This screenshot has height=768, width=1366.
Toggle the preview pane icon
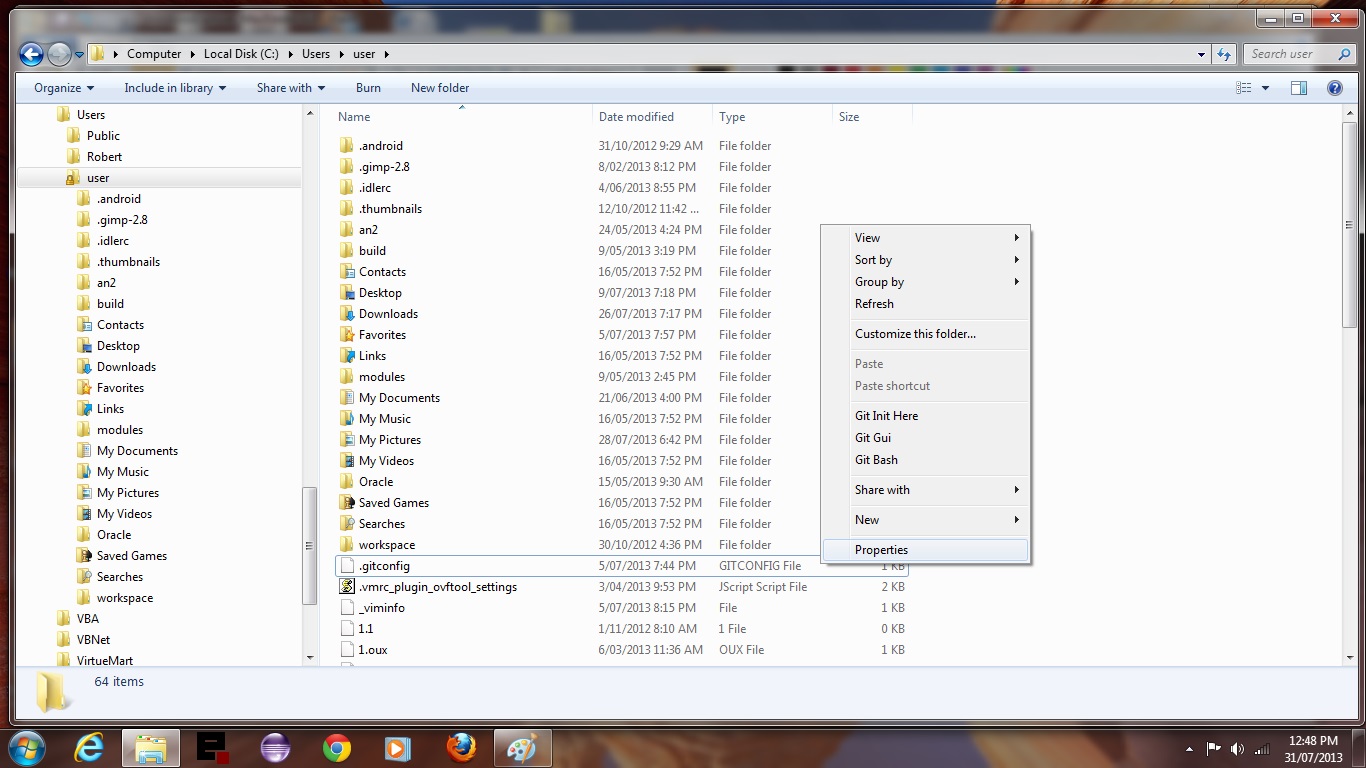(x=1298, y=88)
